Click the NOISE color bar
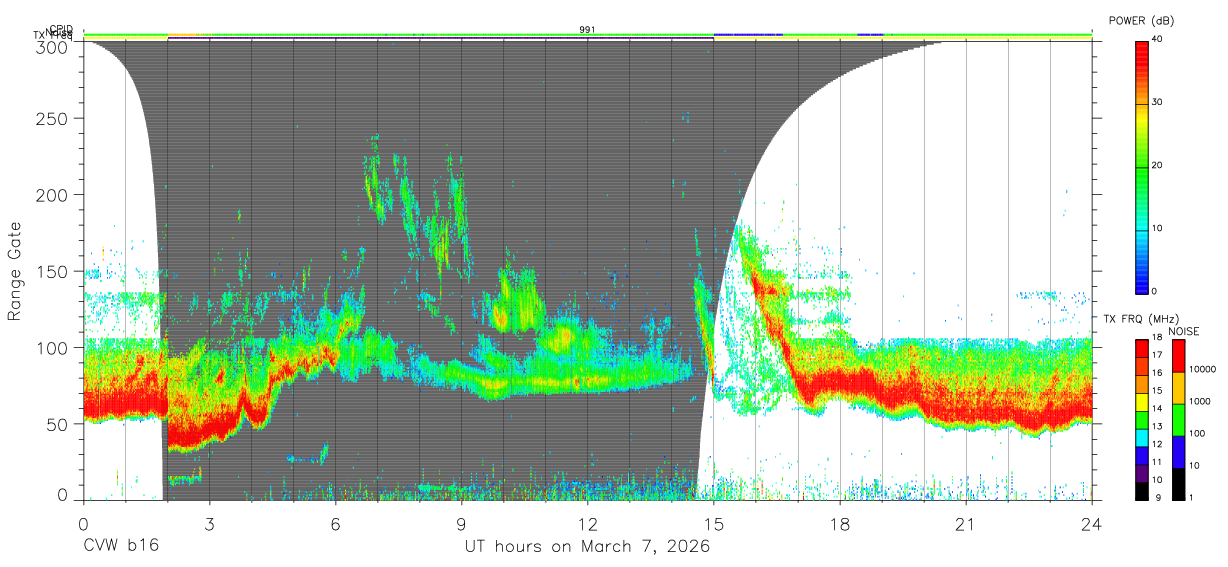The height and width of the screenshot is (567, 1228). tap(1177, 418)
